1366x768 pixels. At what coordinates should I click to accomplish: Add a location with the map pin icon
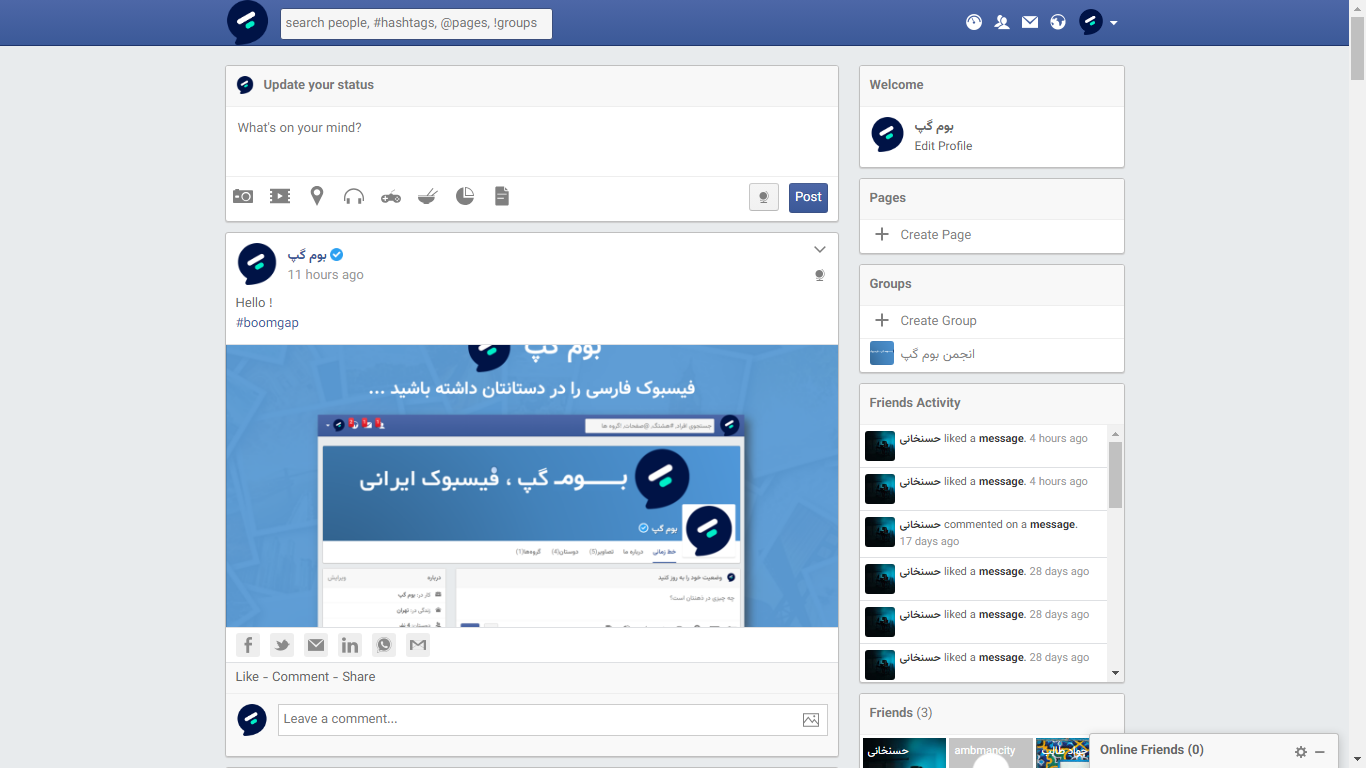317,196
